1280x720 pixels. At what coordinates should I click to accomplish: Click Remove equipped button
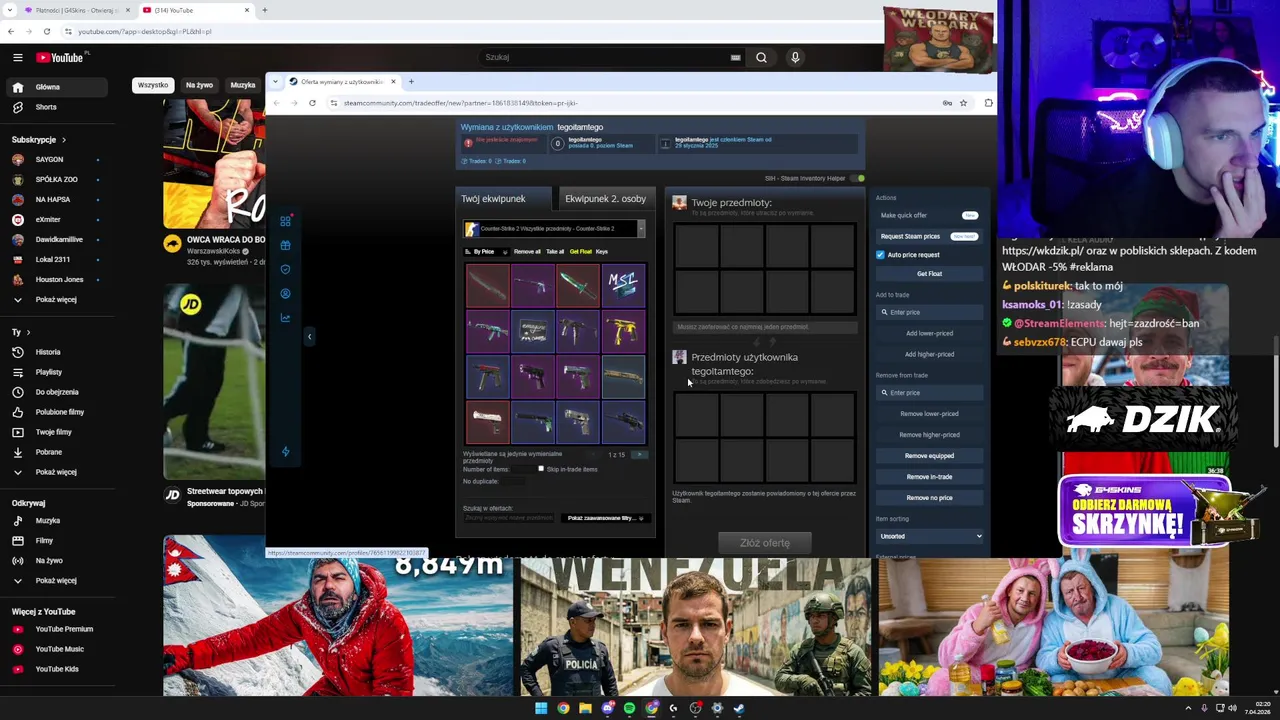click(x=929, y=456)
